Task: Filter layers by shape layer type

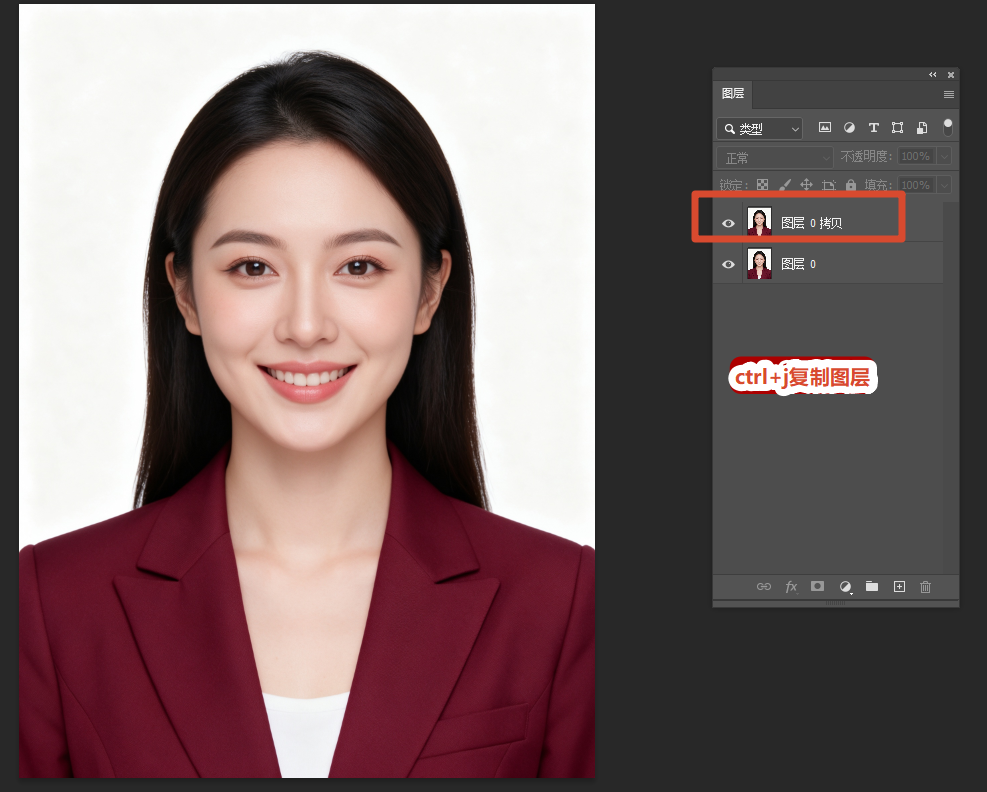Action: tap(898, 128)
